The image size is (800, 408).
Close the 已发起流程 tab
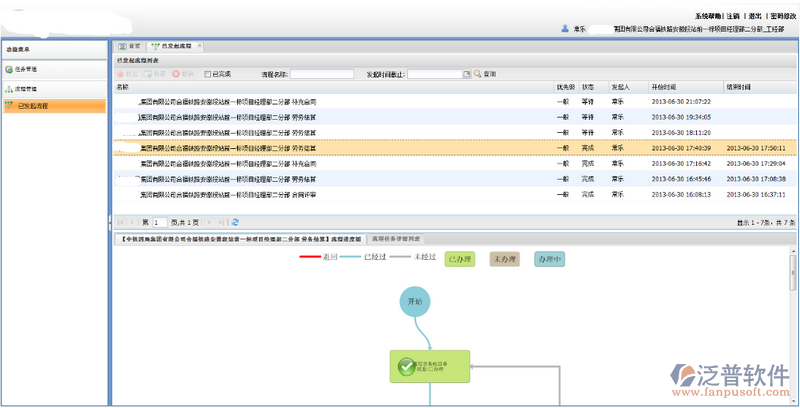pyautogui.click(x=199, y=46)
